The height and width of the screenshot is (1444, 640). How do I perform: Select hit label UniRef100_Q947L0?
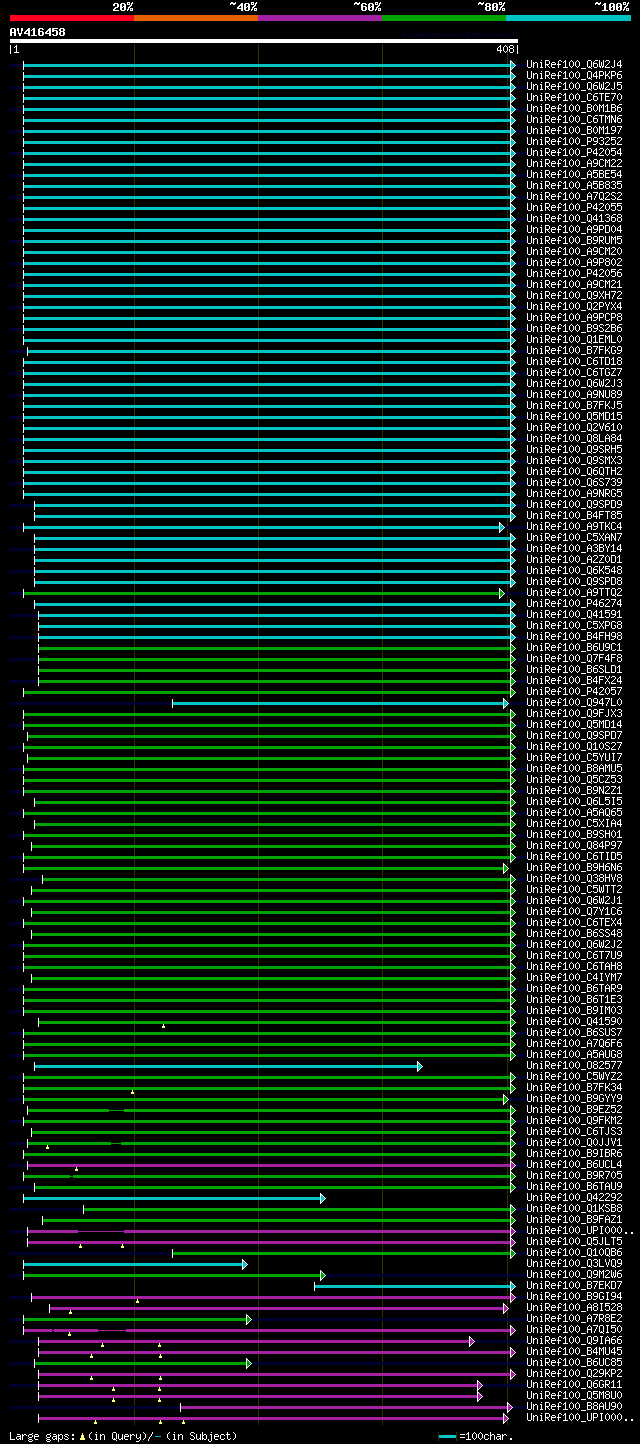(x=574, y=703)
